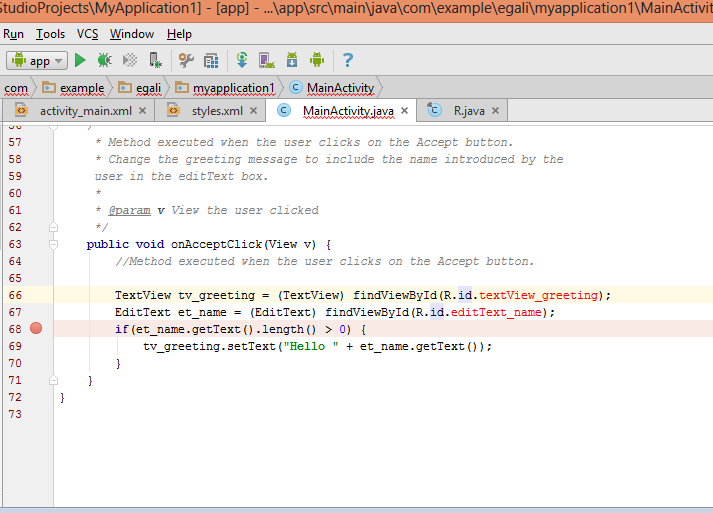Click the example package breadcrumb
Screen dimensions: 713x513
[x=73, y=88]
